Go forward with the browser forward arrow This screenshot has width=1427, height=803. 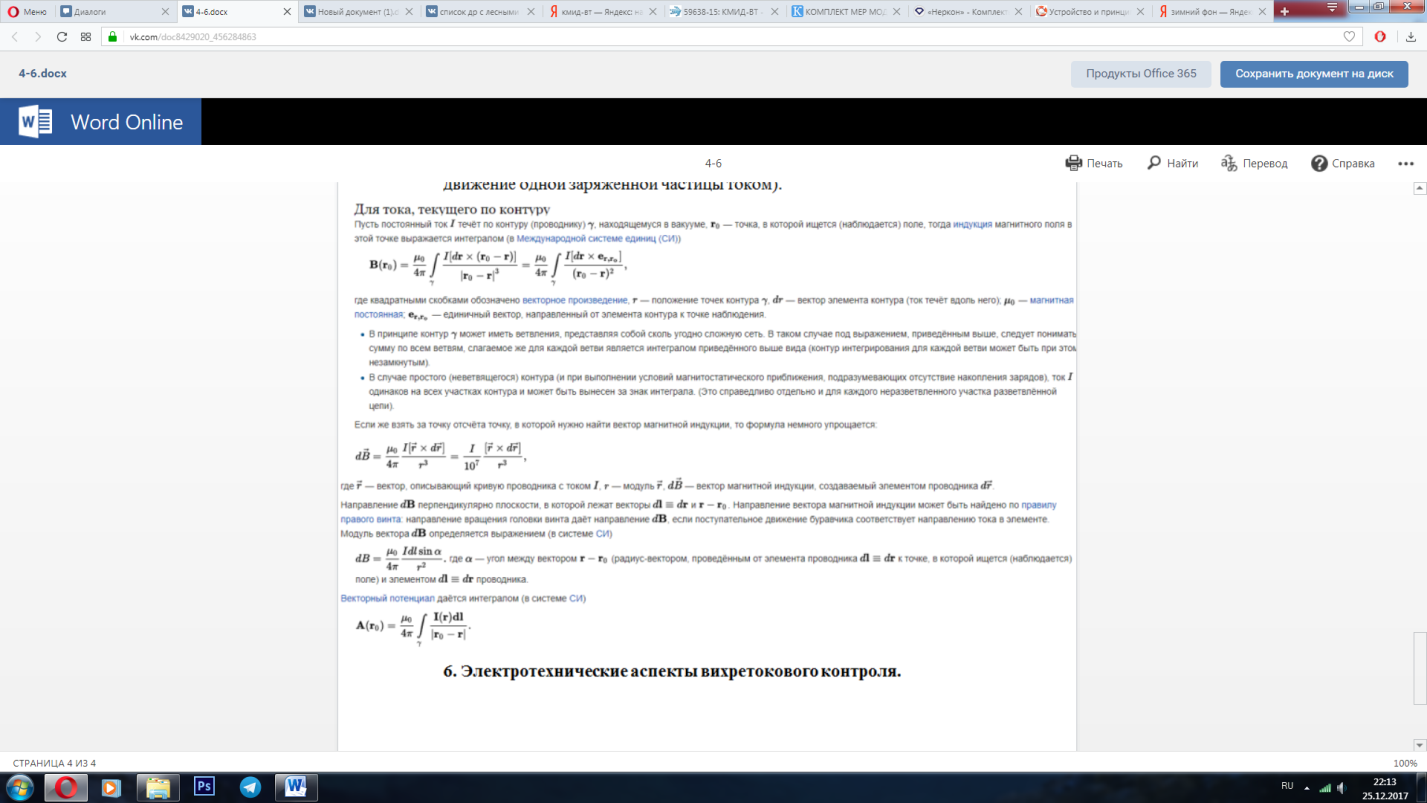[x=38, y=36]
